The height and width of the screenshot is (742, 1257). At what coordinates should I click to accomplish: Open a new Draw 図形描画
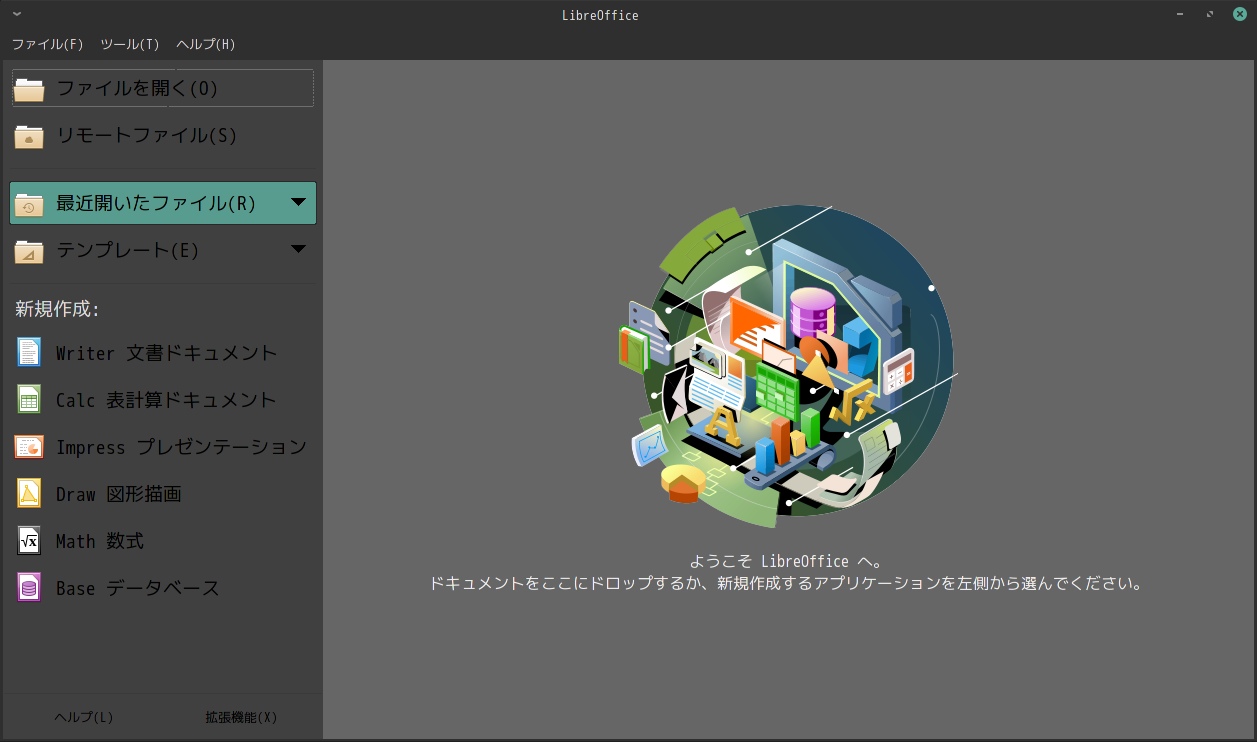tap(162, 494)
